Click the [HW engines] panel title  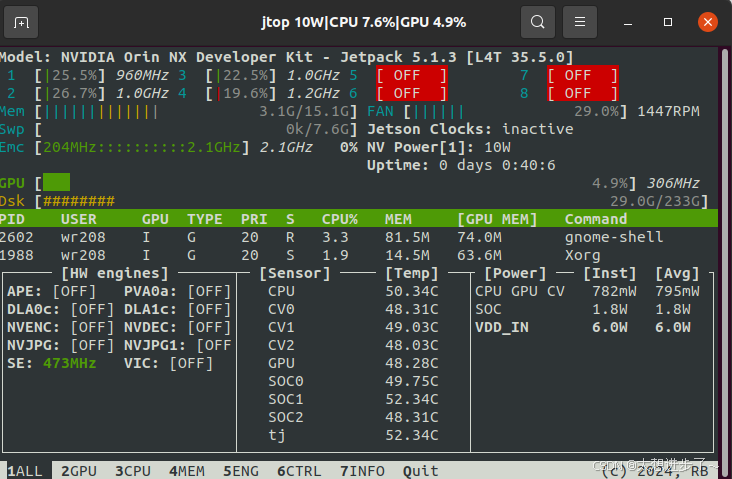click(114, 273)
